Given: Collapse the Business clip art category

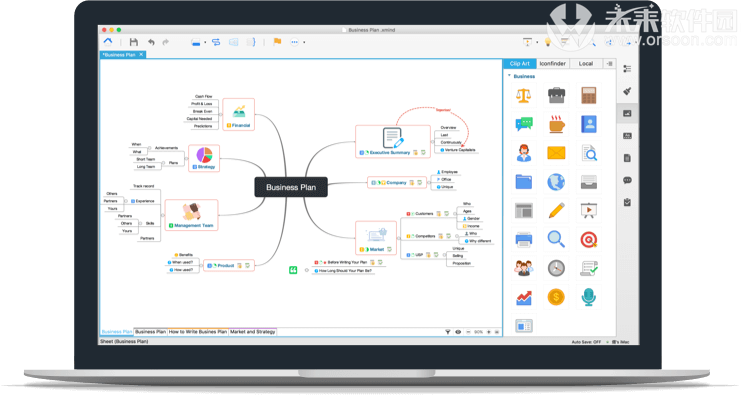Looking at the screenshot, I should click(x=509, y=76).
